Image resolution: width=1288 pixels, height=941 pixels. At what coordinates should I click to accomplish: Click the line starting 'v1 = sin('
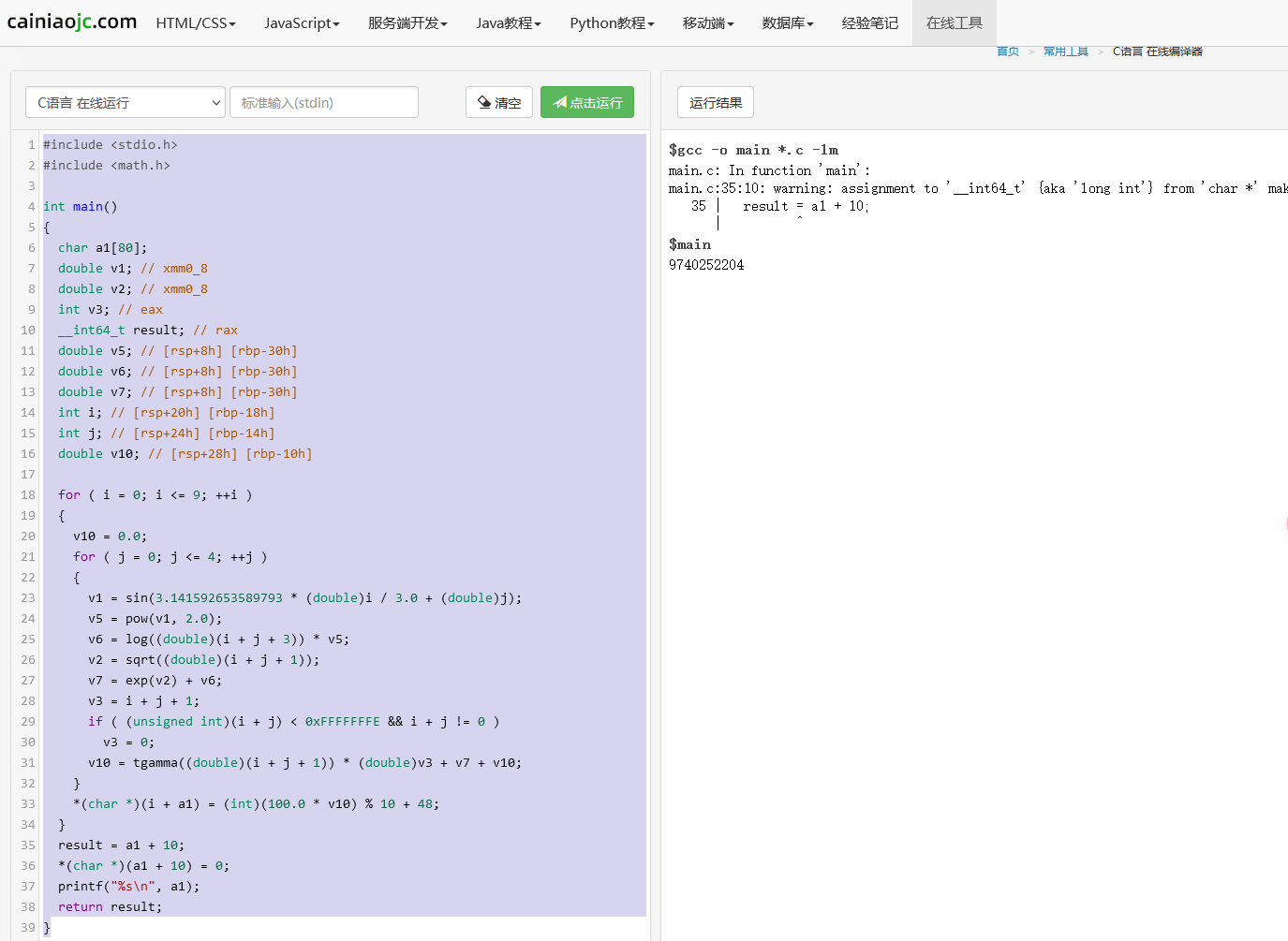pyautogui.click(x=305, y=597)
